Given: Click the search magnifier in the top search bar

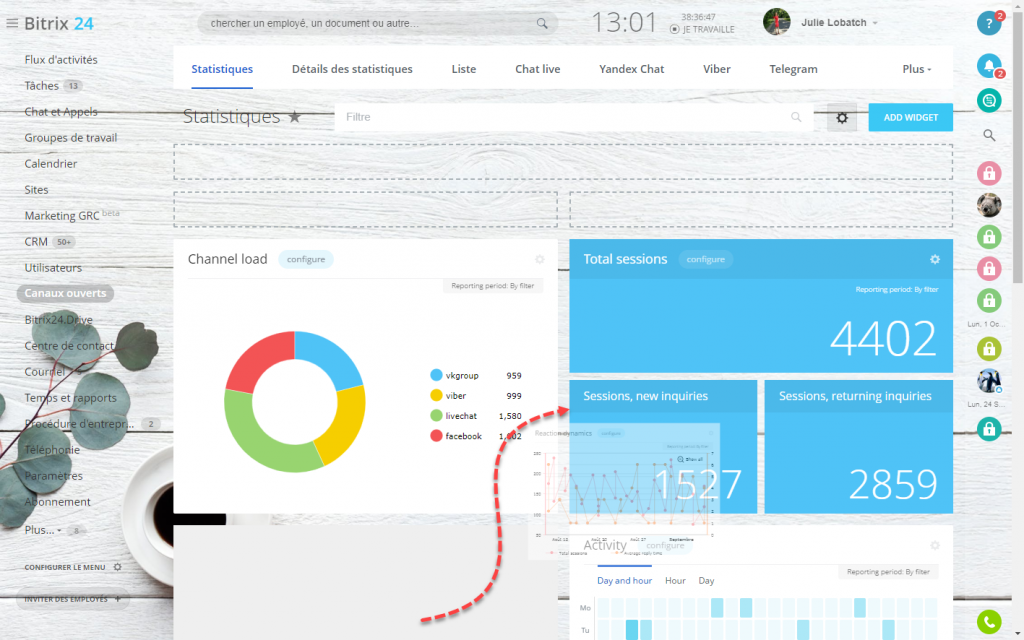Looking at the screenshot, I should (542, 24).
